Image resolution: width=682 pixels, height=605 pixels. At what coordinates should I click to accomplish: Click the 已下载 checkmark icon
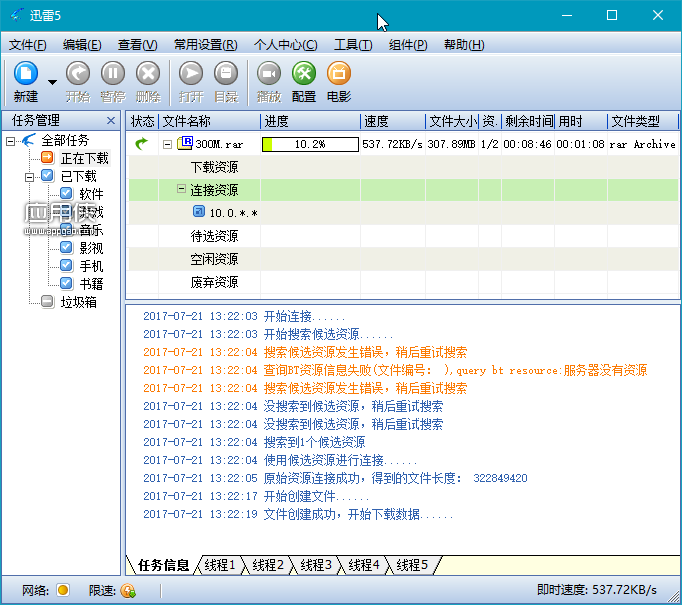click(47, 175)
